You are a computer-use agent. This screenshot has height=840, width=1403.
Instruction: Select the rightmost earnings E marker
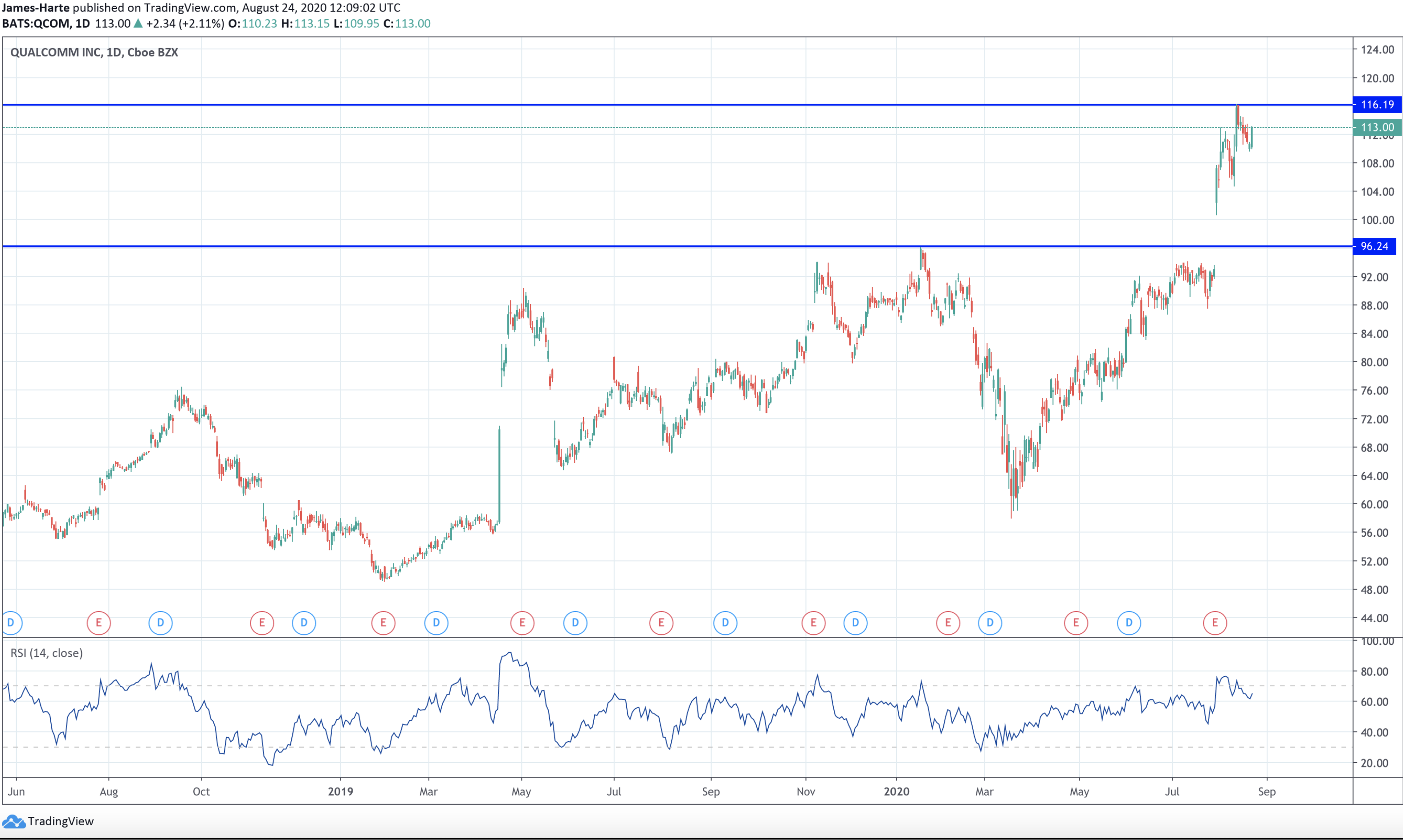1215,623
